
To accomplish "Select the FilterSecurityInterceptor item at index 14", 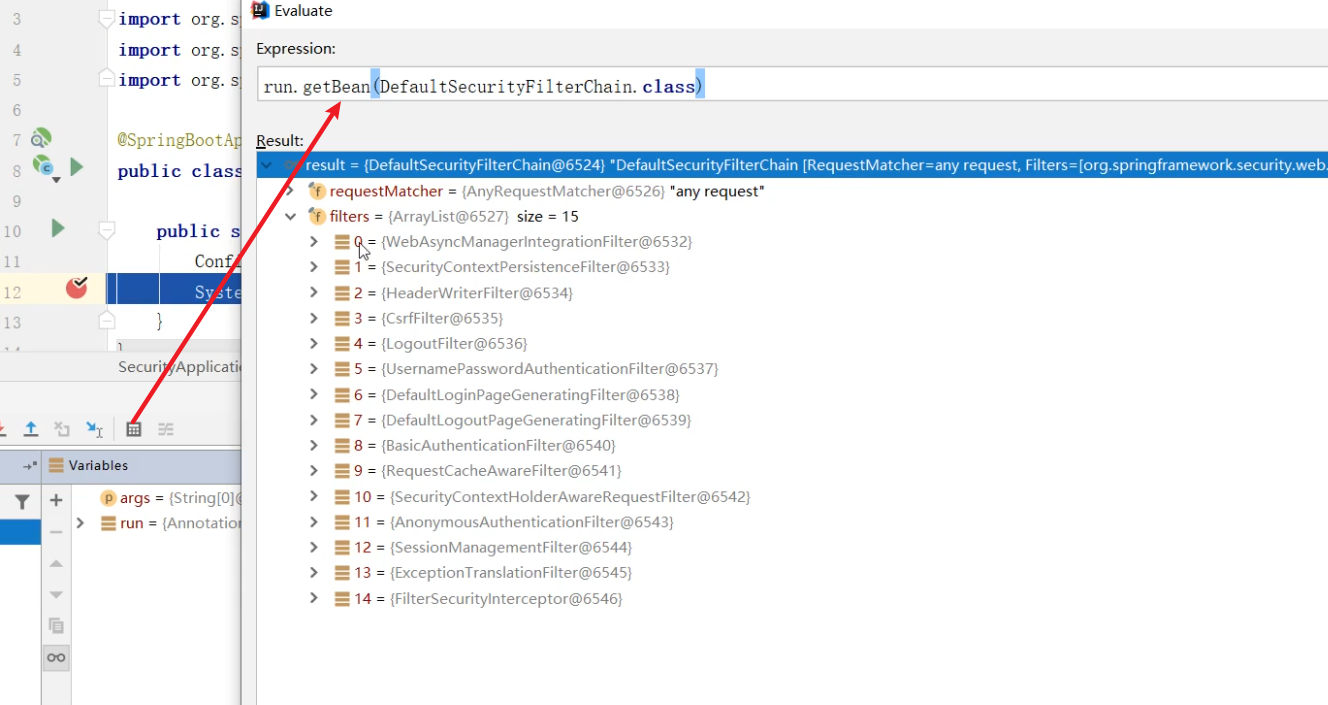I will 506,598.
